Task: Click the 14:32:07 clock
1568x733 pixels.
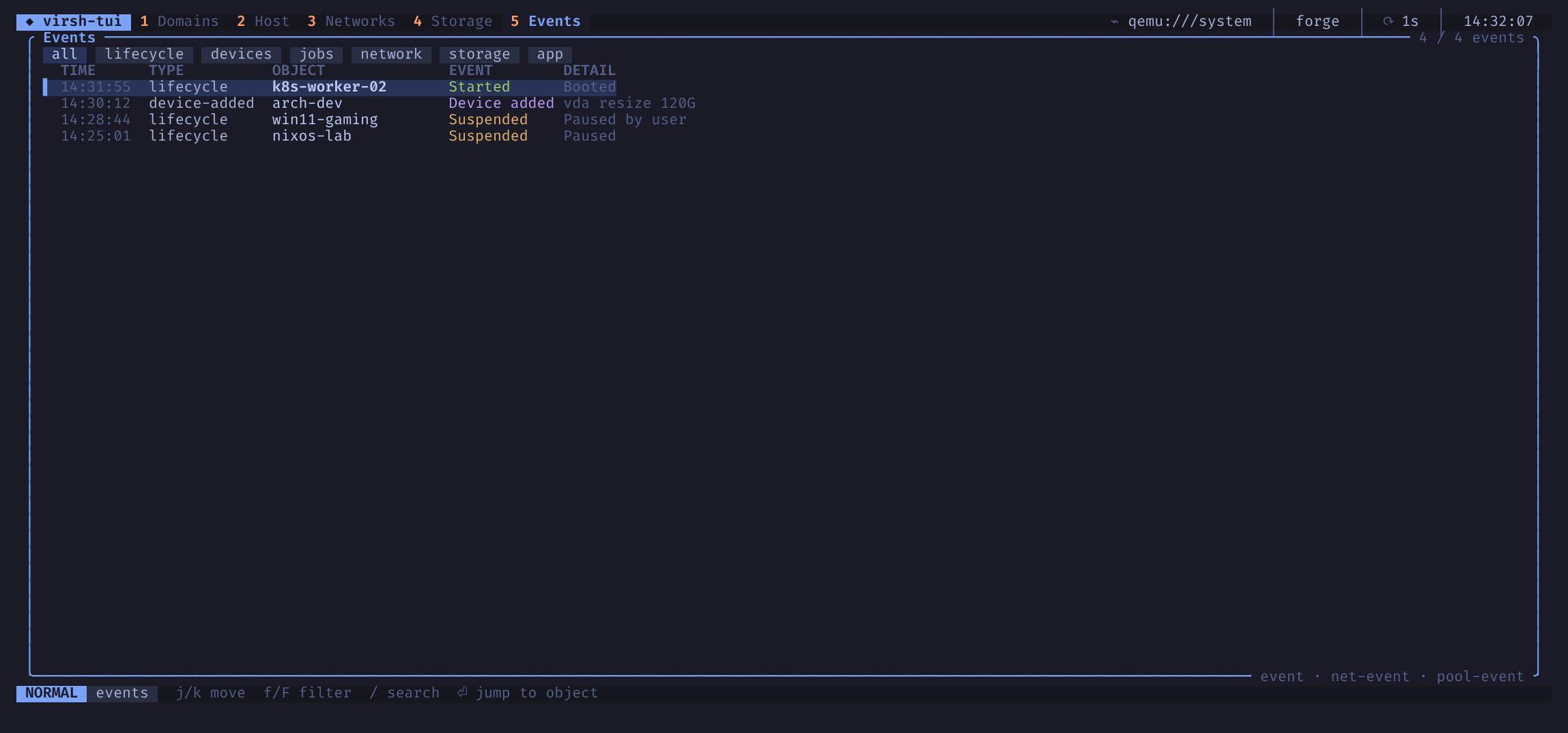Action: (1498, 22)
